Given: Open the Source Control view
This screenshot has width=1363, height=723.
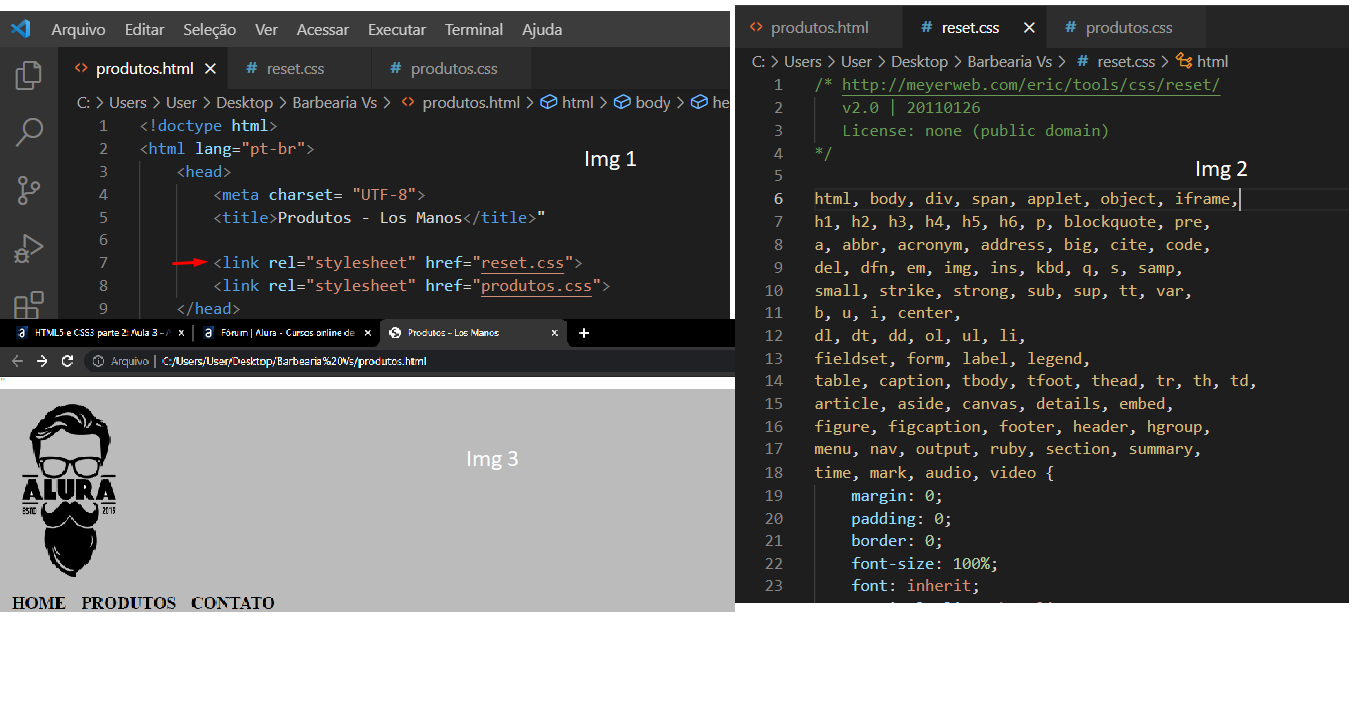Looking at the screenshot, I should (x=29, y=190).
